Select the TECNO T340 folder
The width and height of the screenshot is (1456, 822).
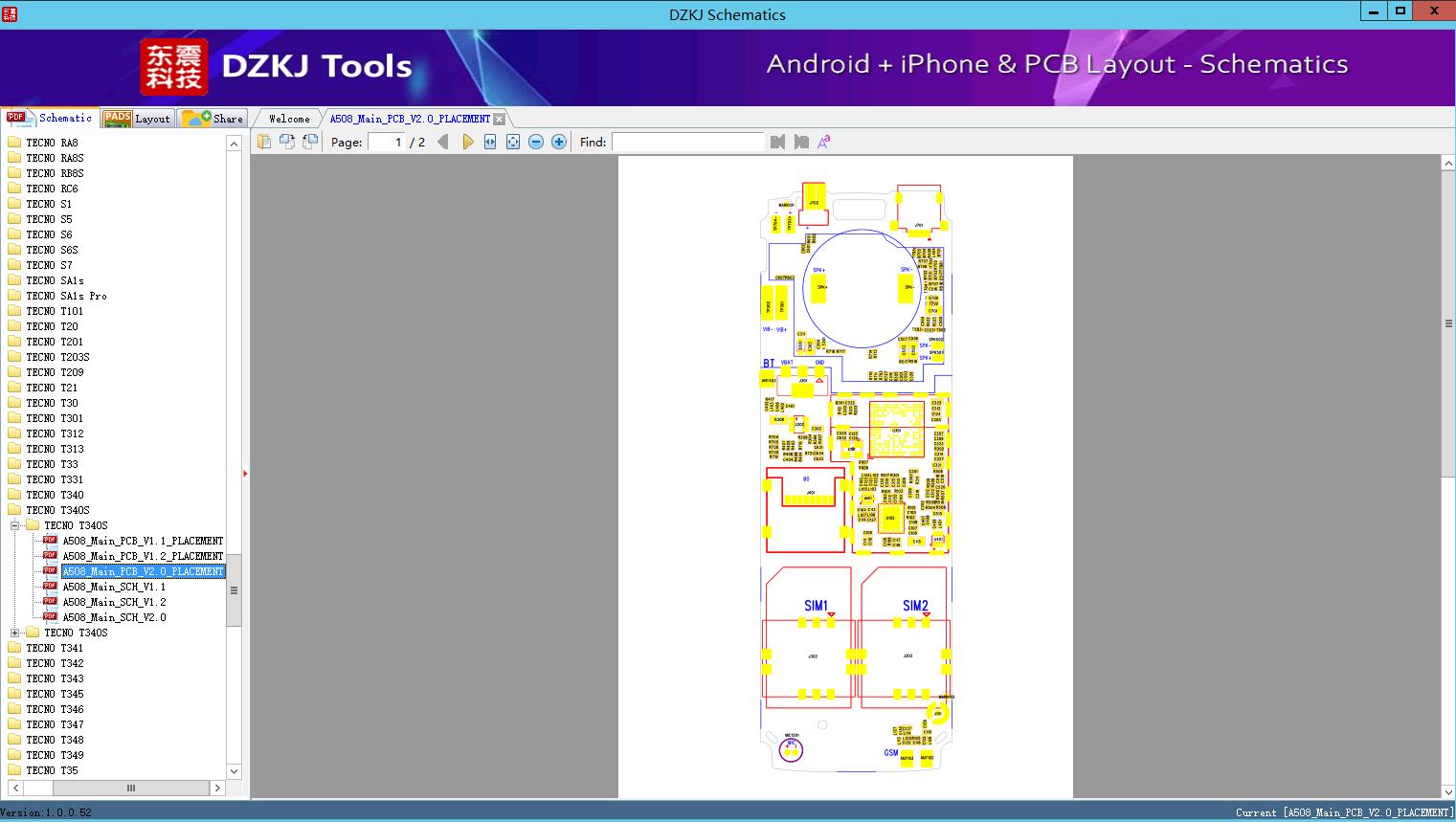[x=55, y=495]
